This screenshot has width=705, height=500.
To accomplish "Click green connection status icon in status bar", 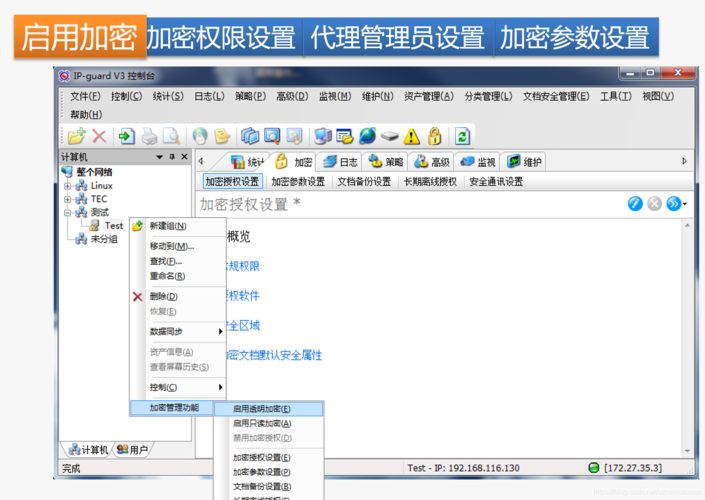I will click(593, 468).
